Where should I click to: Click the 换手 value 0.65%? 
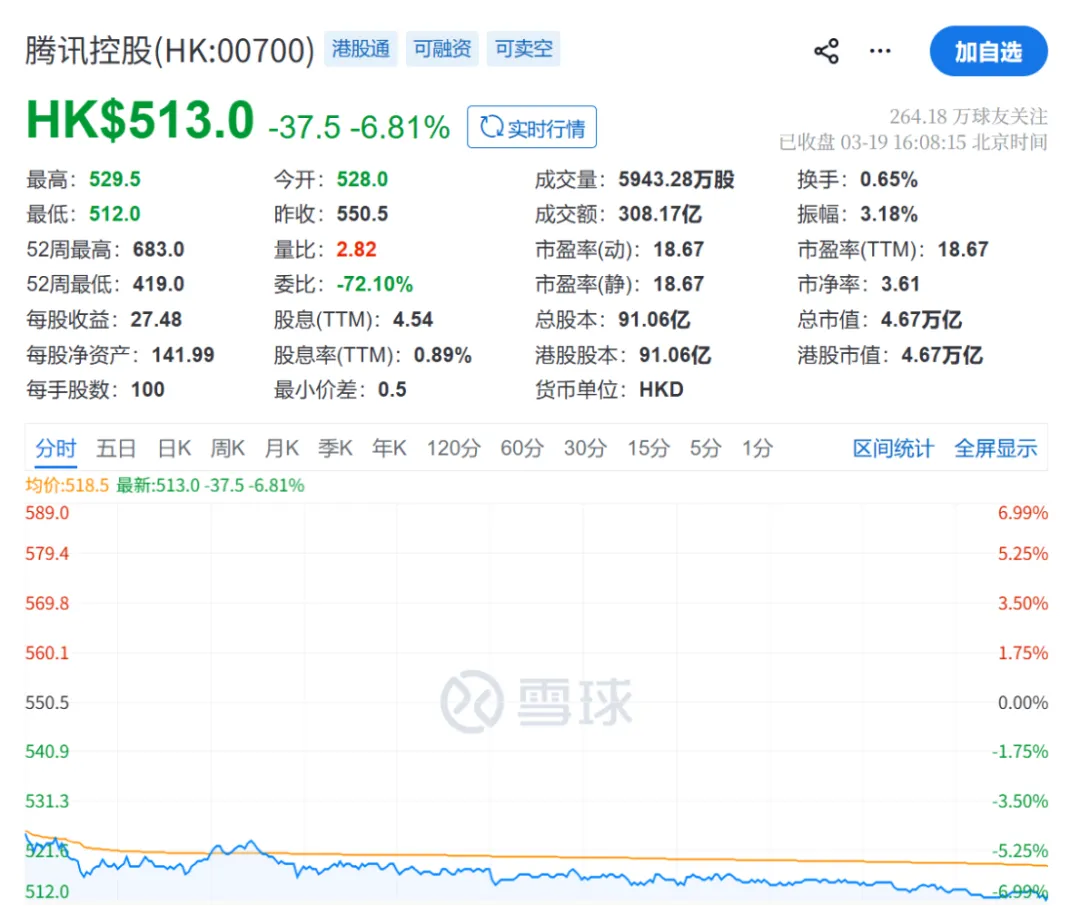[889, 179]
